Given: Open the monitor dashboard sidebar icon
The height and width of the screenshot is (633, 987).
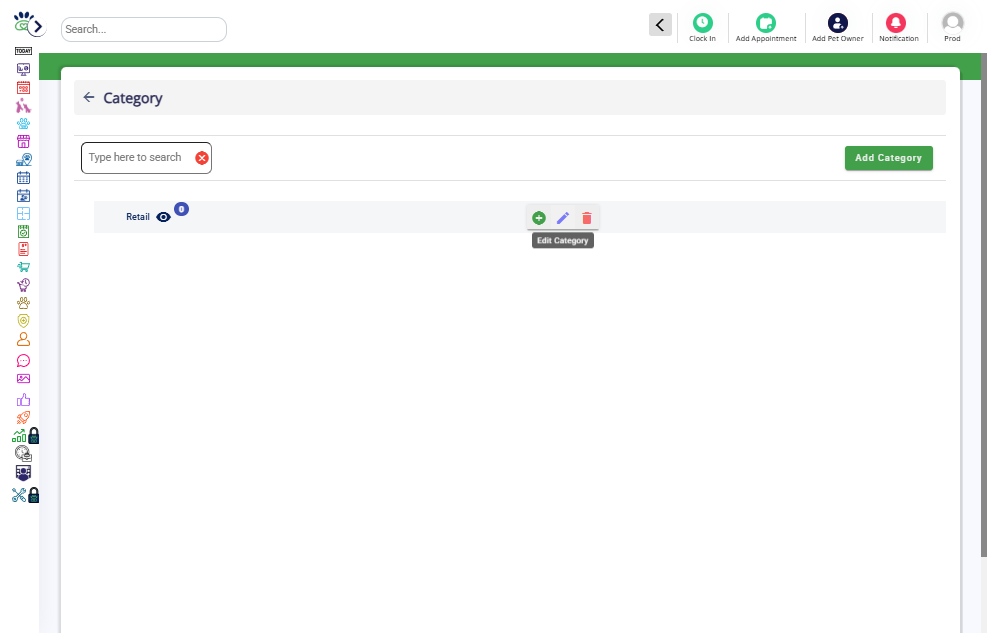Looking at the screenshot, I should pos(23,69).
